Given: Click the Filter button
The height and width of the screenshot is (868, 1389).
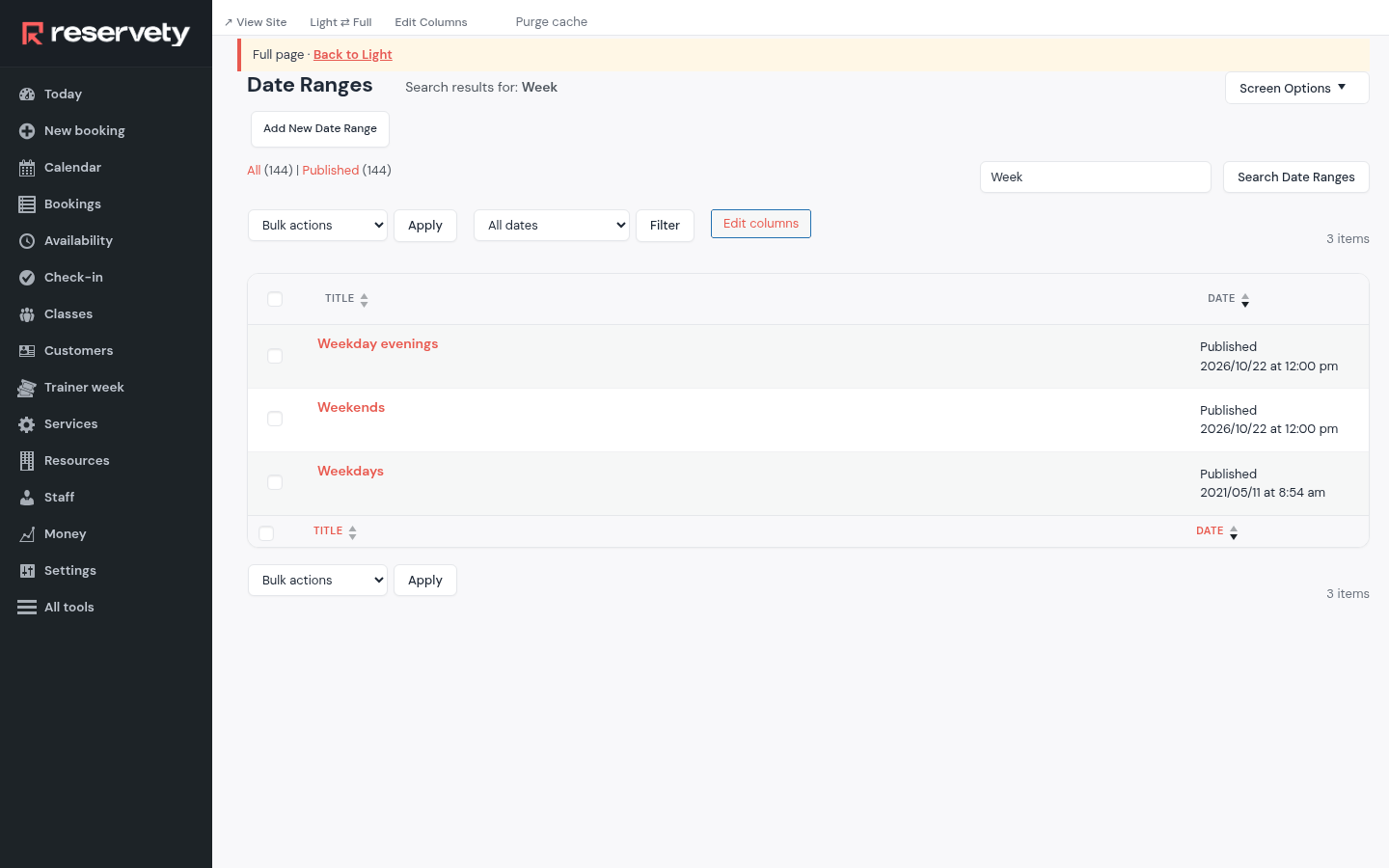Looking at the screenshot, I should pyautogui.click(x=665, y=226).
